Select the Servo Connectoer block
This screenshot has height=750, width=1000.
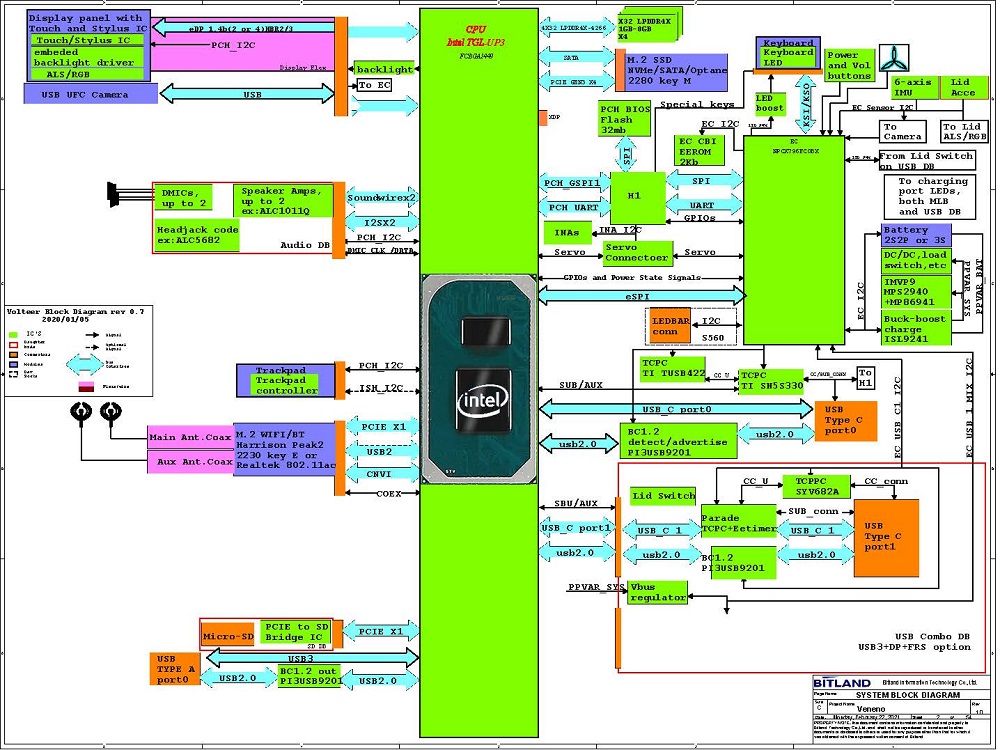coord(638,253)
